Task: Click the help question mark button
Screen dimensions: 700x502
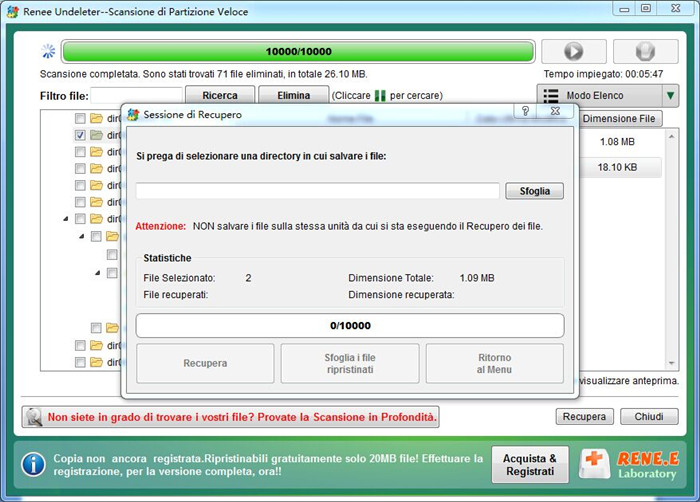Action: pos(525,111)
